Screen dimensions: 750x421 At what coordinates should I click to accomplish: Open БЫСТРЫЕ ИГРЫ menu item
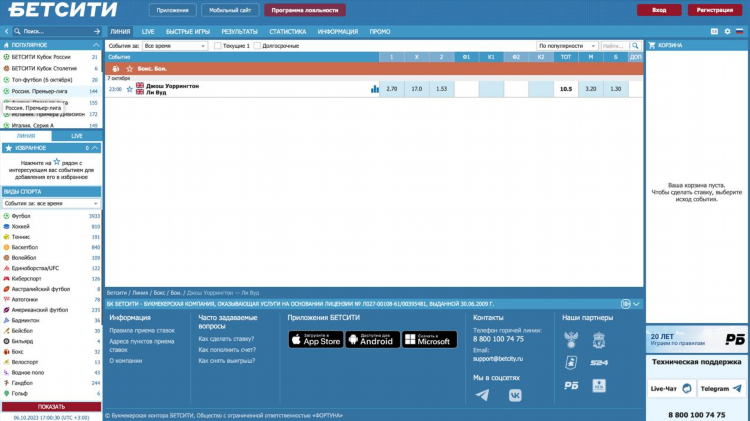[188, 32]
